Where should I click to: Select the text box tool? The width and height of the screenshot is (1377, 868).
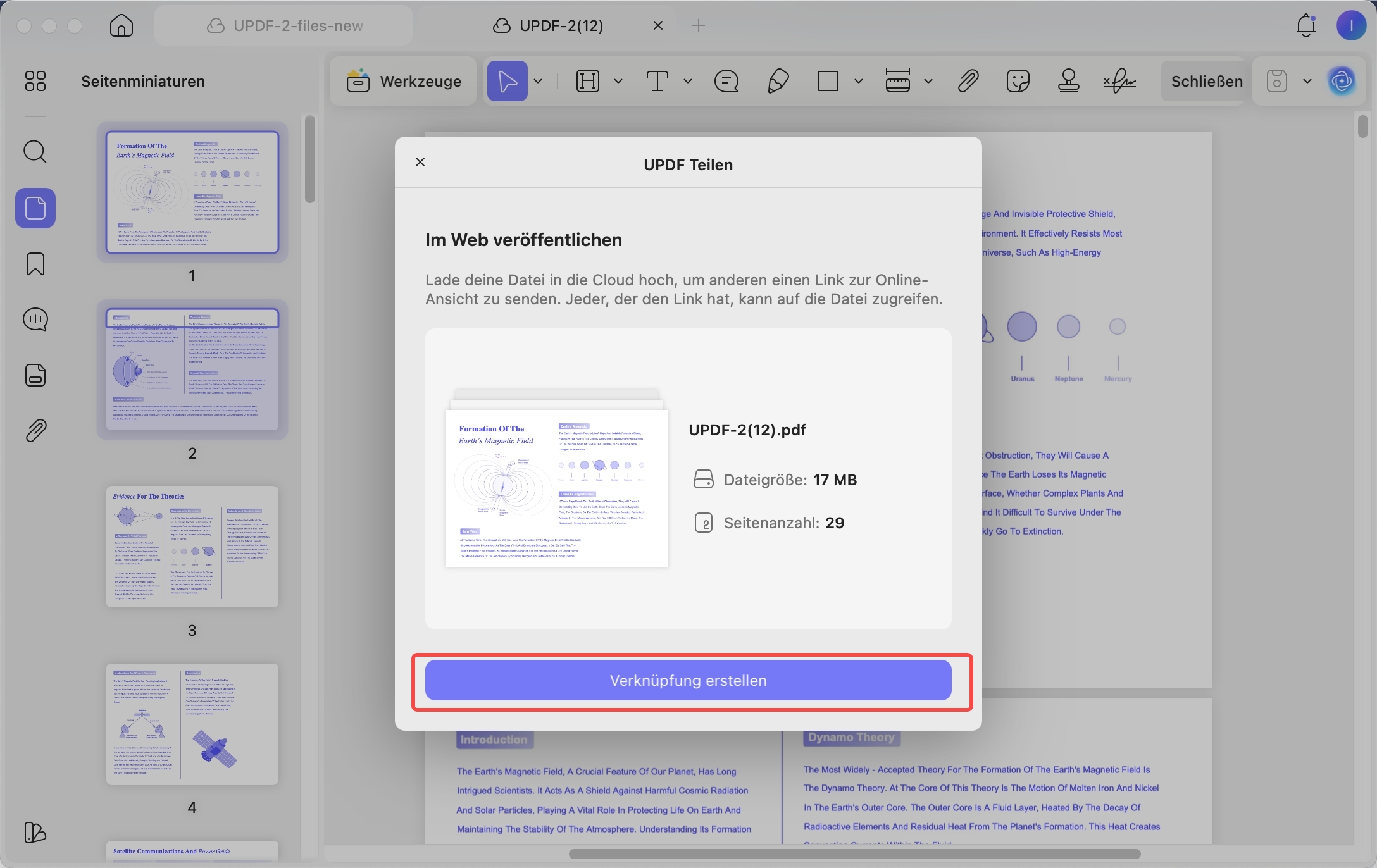coord(657,81)
